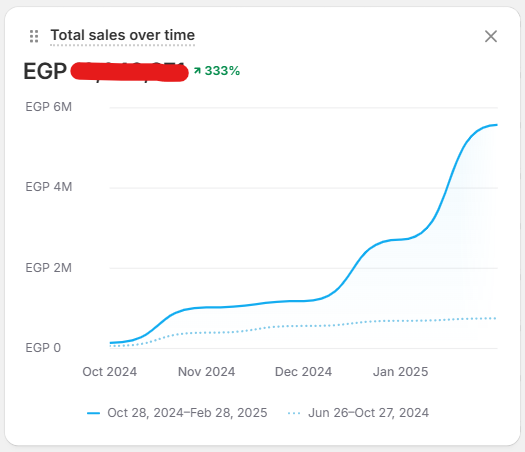Click the Nov 2024 axis label
This screenshot has width=525, height=452.
tap(206, 372)
